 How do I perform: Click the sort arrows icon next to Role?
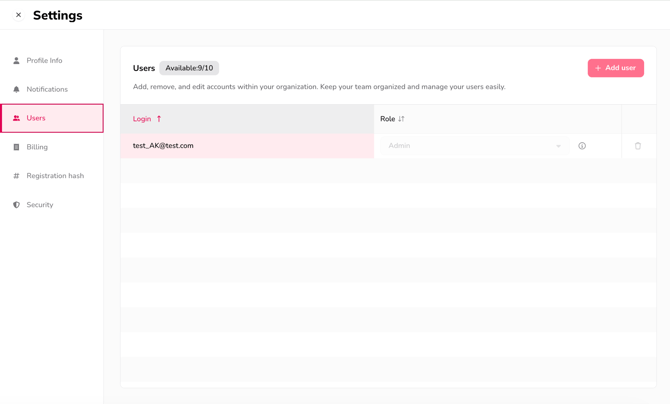click(401, 119)
